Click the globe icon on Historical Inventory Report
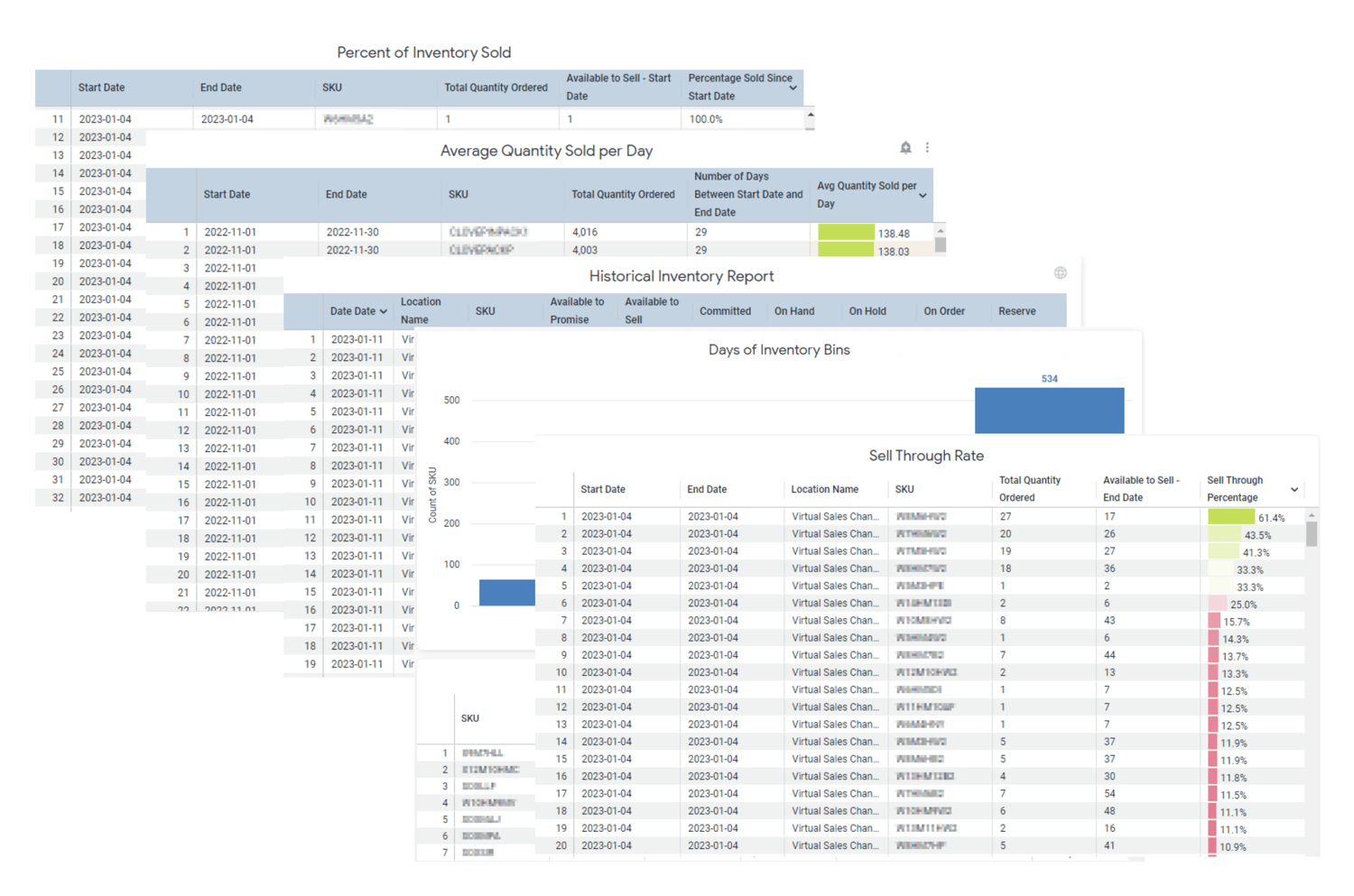The height and width of the screenshot is (896, 1354). [x=1061, y=272]
